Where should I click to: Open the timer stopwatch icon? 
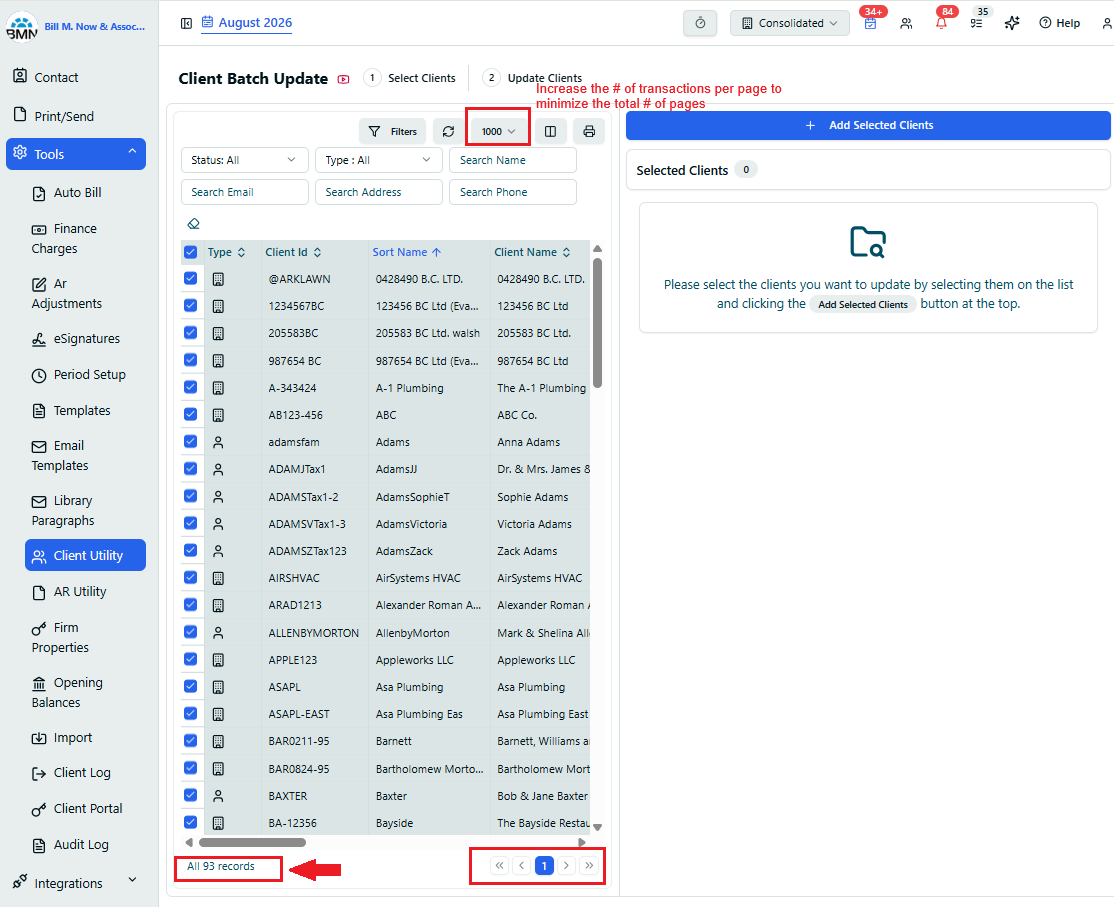point(700,23)
